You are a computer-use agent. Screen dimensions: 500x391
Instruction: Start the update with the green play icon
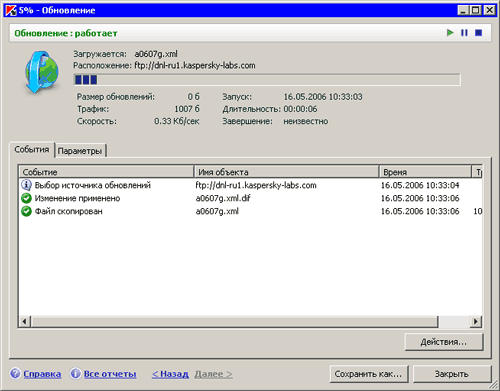pos(450,33)
